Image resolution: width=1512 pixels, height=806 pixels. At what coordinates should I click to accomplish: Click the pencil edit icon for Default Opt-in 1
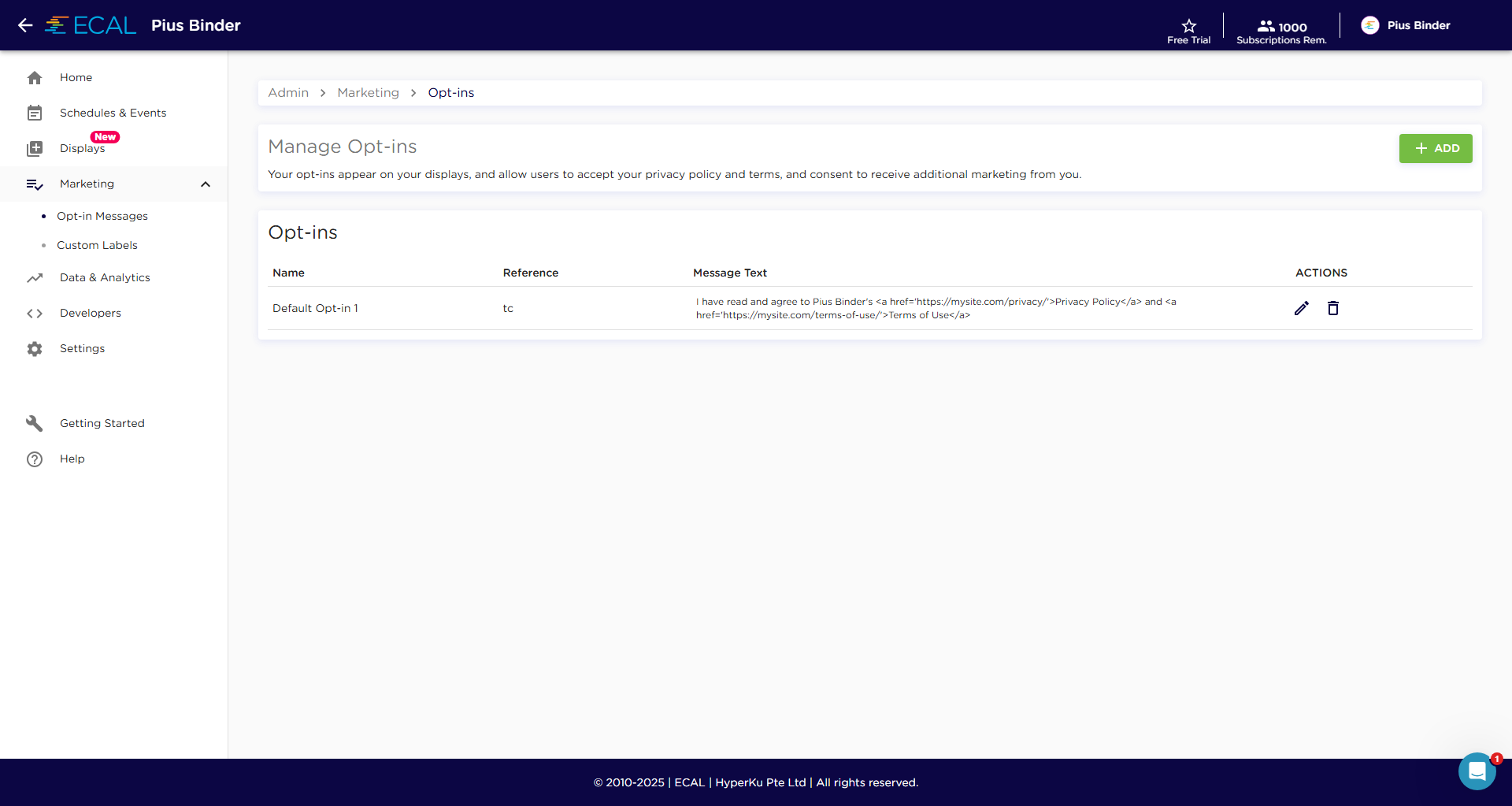point(1301,308)
